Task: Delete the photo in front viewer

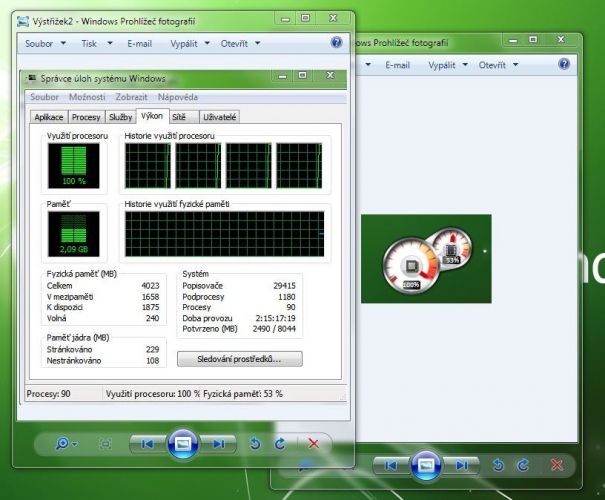Action: [314, 444]
